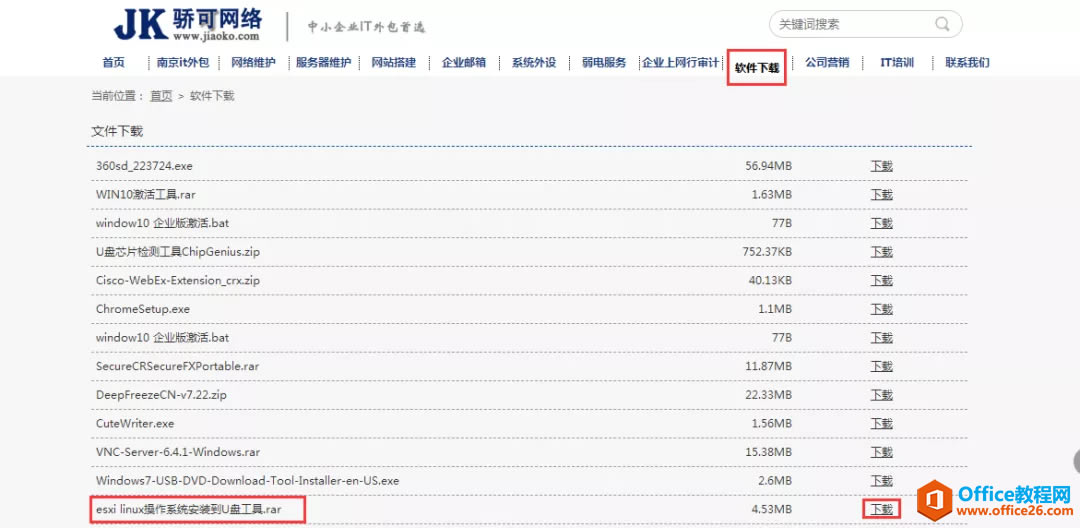This screenshot has width=1080, height=528.
Task: Click file name U盘芯片检测工具ChipGenius.zip
Action: [x=178, y=252]
